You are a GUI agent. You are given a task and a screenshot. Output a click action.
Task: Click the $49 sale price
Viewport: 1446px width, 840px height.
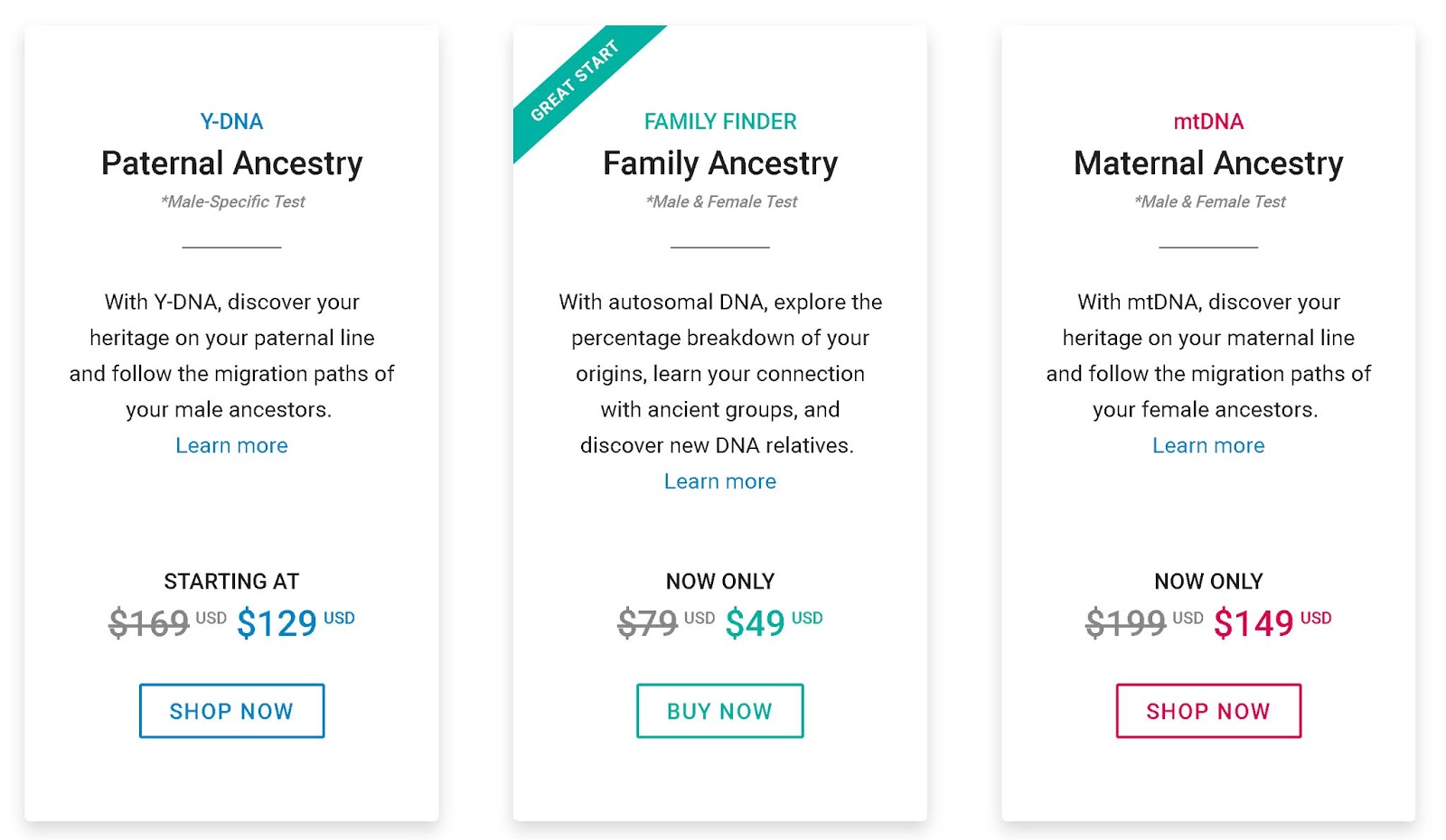755,623
